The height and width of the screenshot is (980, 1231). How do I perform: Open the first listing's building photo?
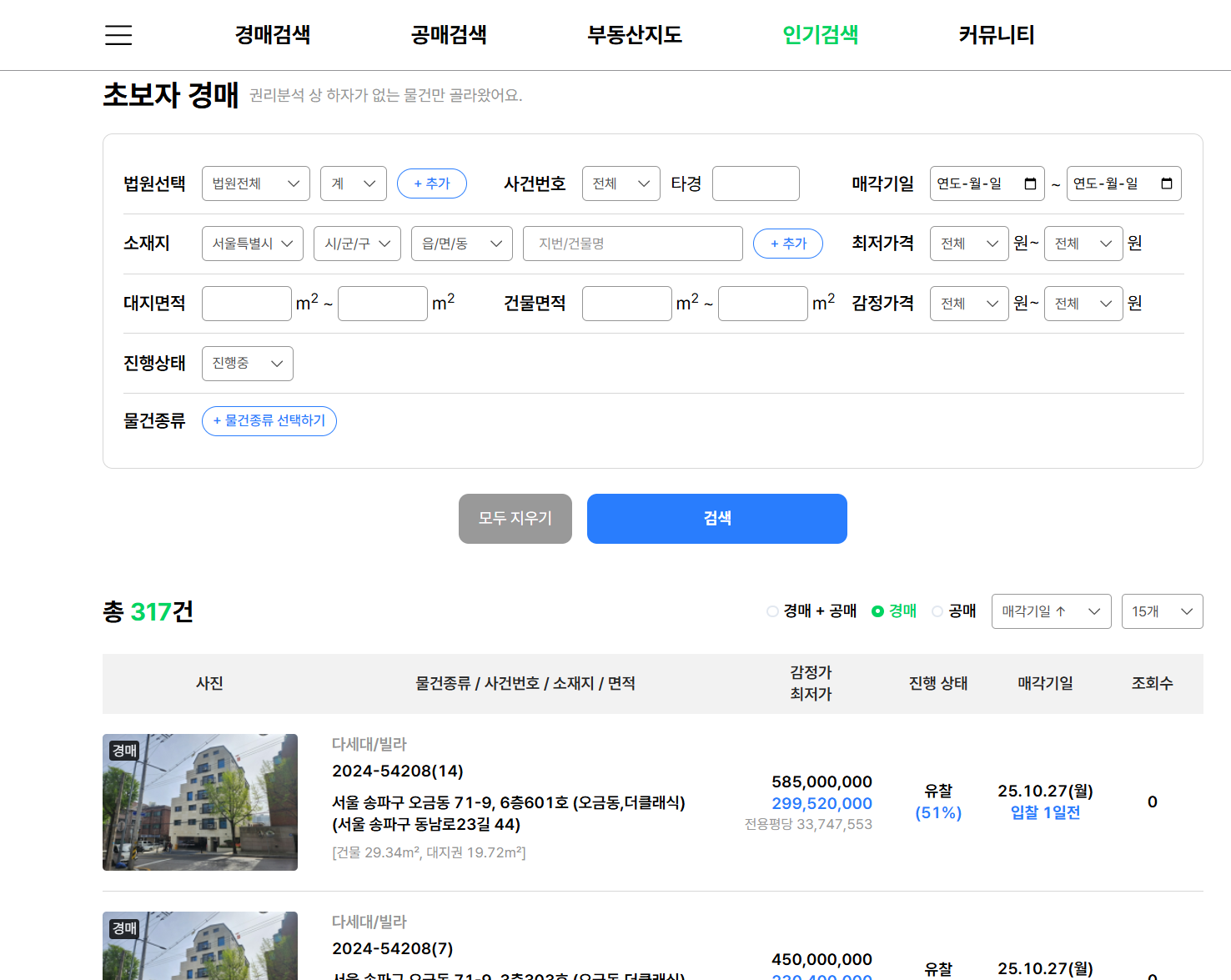200,802
